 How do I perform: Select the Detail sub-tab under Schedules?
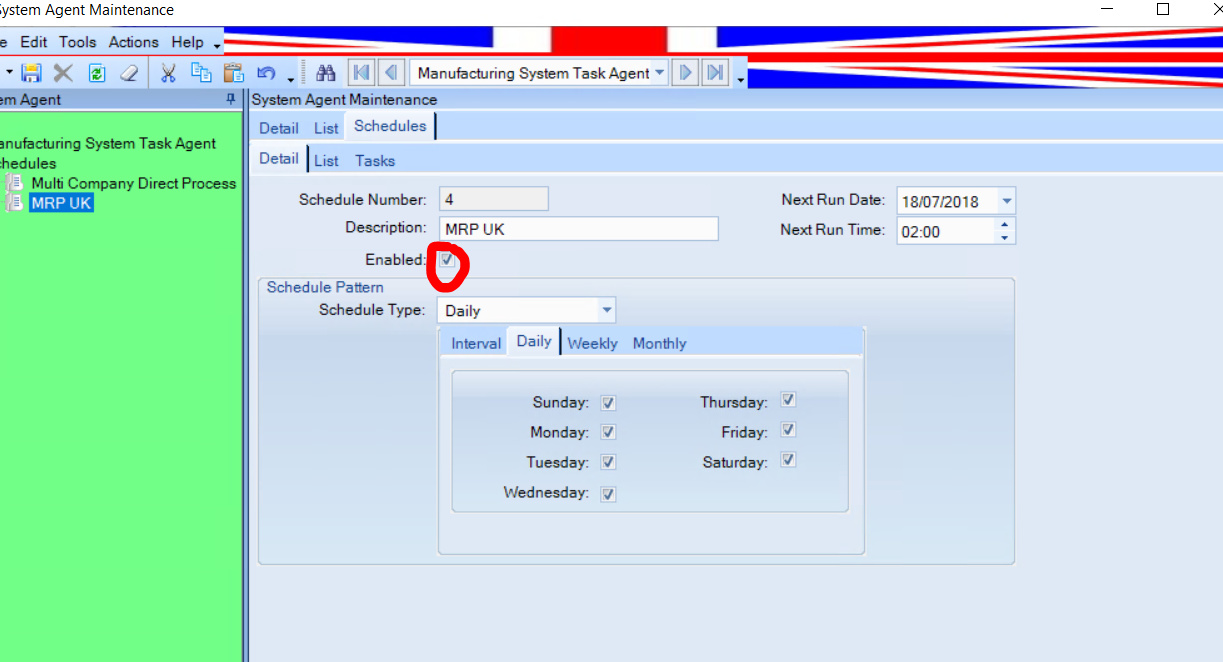[x=279, y=158]
